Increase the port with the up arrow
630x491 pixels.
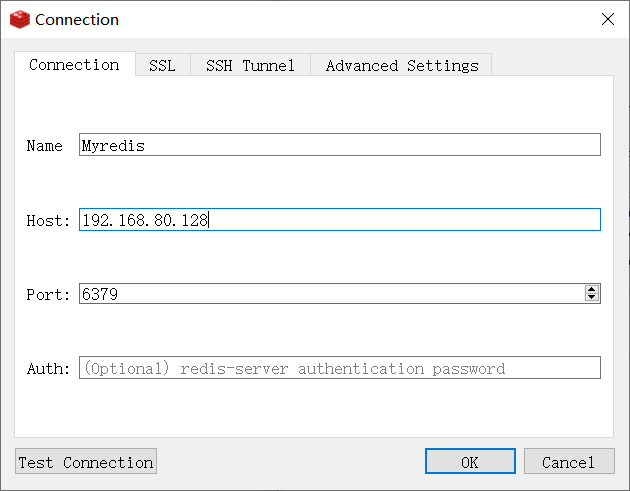[592, 289]
